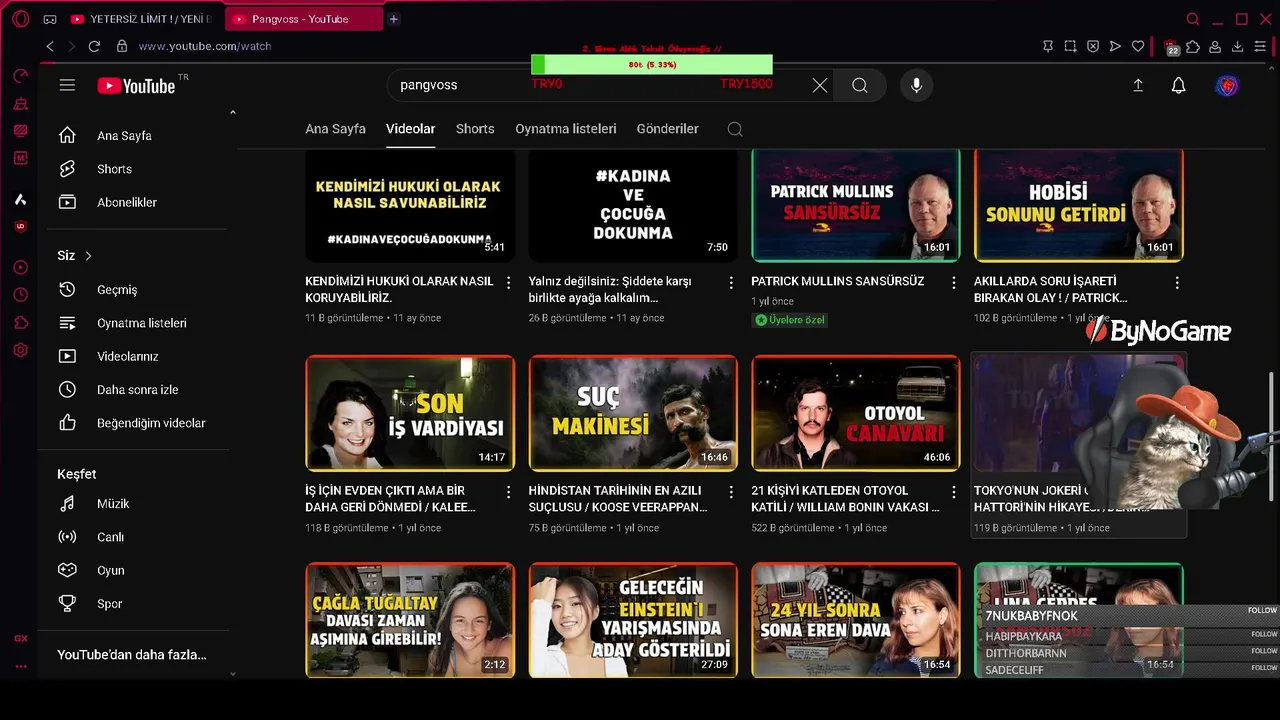The width and height of the screenshot is (1280, 720).
Task: Open options for PATRICK MULLINS SANSÜRSÜZ video
Action: pos(954,283)
